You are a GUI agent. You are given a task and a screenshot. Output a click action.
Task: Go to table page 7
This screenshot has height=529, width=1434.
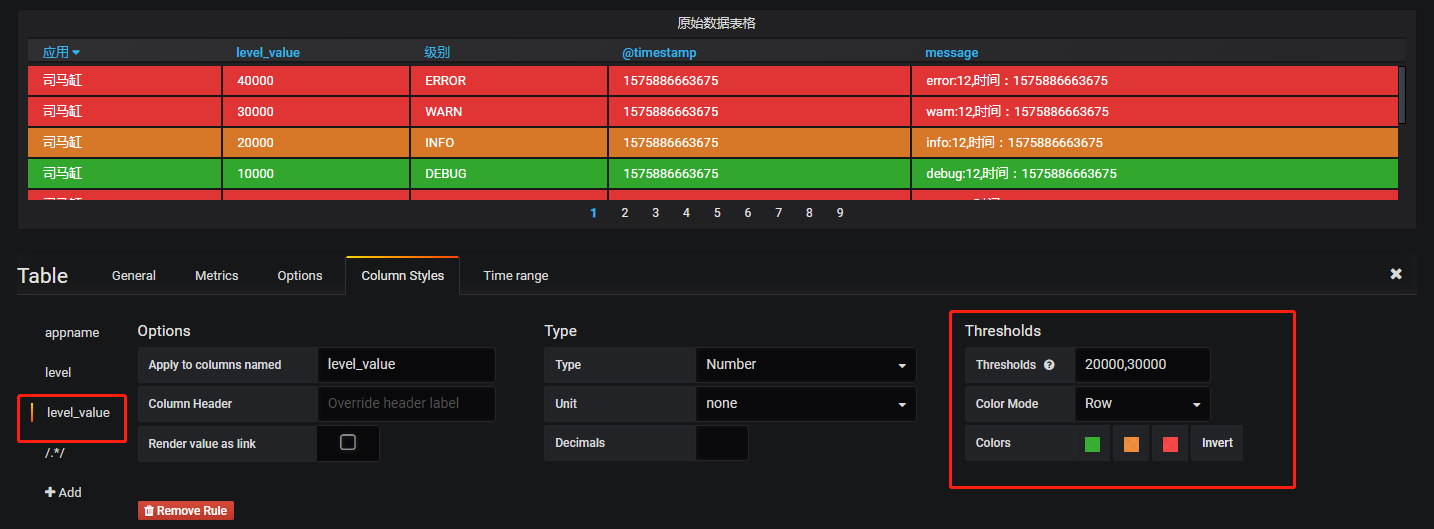coord(778,213)
